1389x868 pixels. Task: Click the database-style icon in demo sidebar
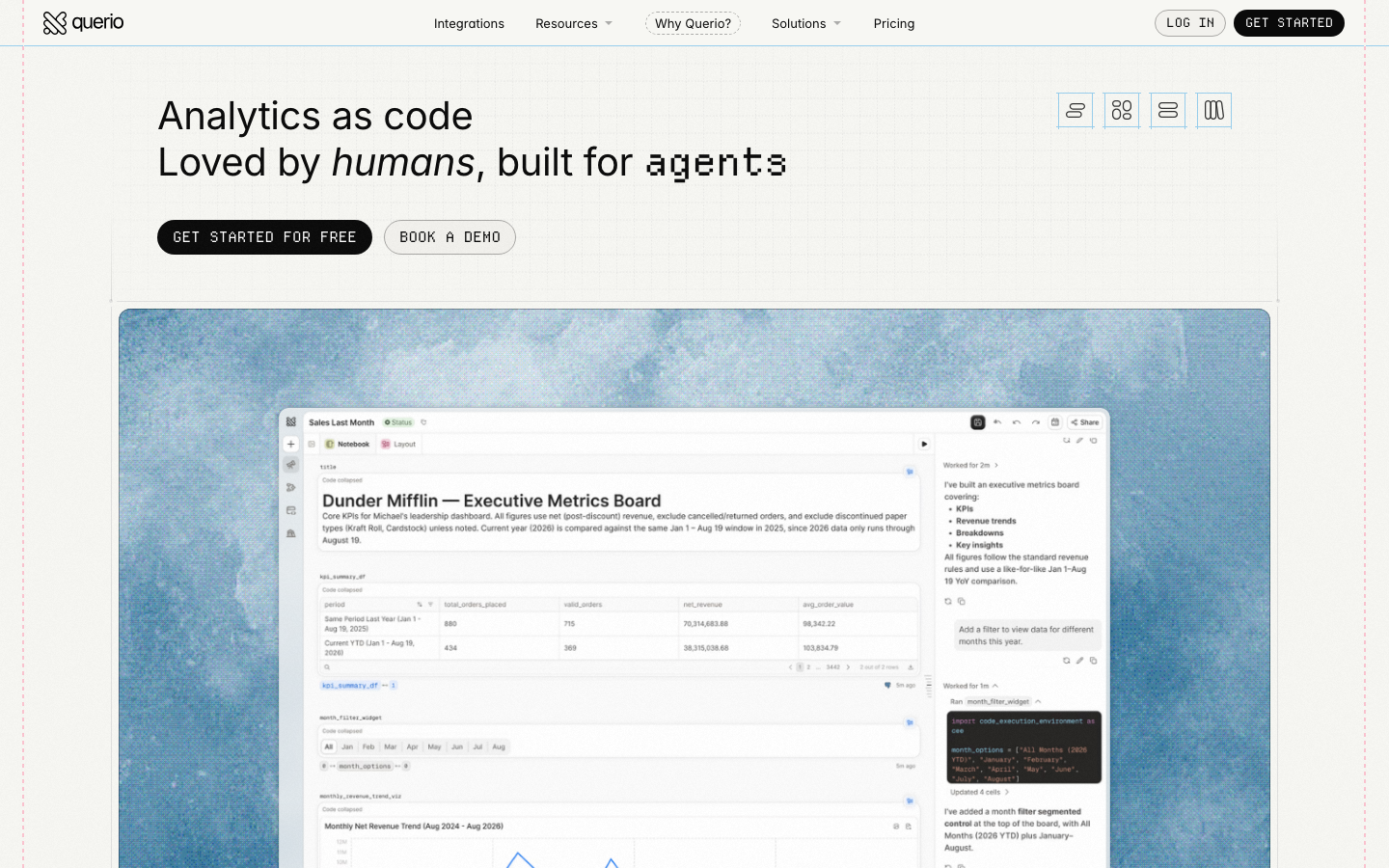(290, 510)
